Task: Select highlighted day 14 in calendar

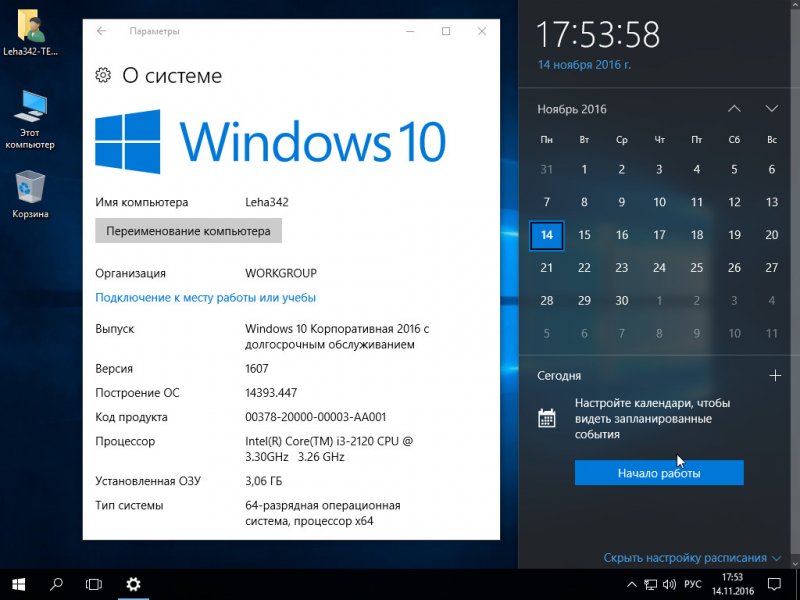Action: [546, 235]
